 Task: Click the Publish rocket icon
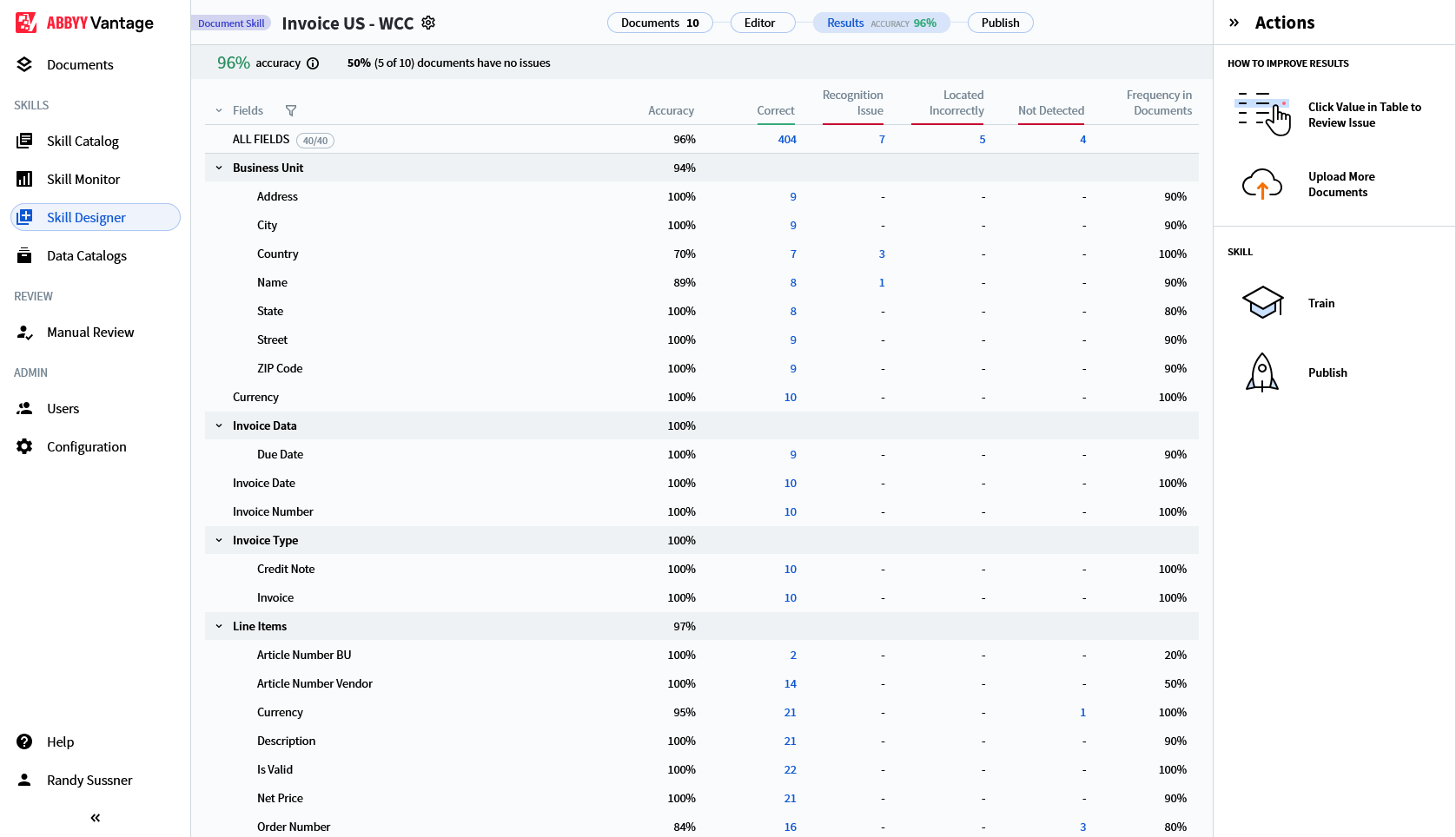click(x=1262, y=372)
